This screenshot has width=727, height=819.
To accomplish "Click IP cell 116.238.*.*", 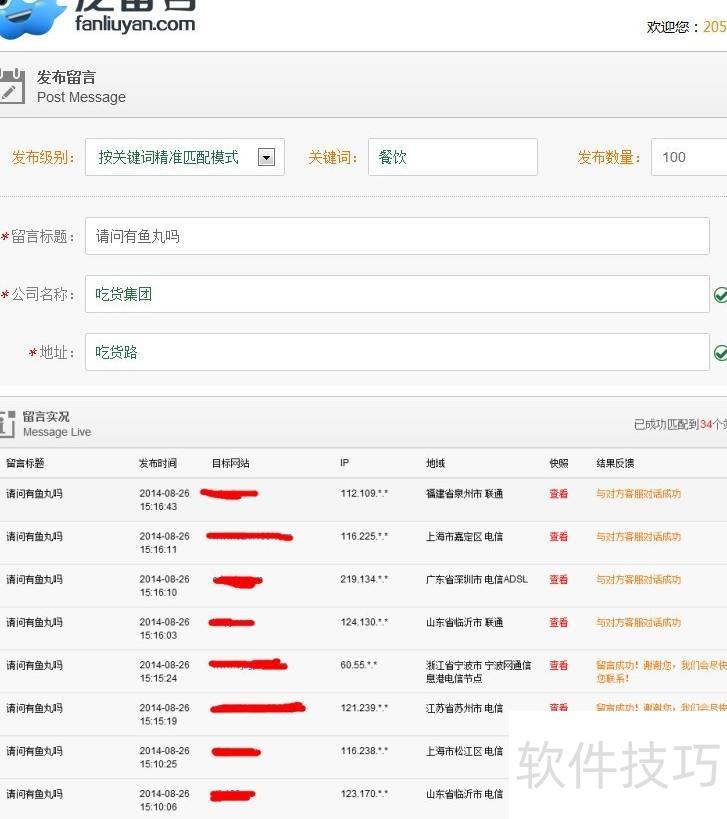I will tap(364, 751).
